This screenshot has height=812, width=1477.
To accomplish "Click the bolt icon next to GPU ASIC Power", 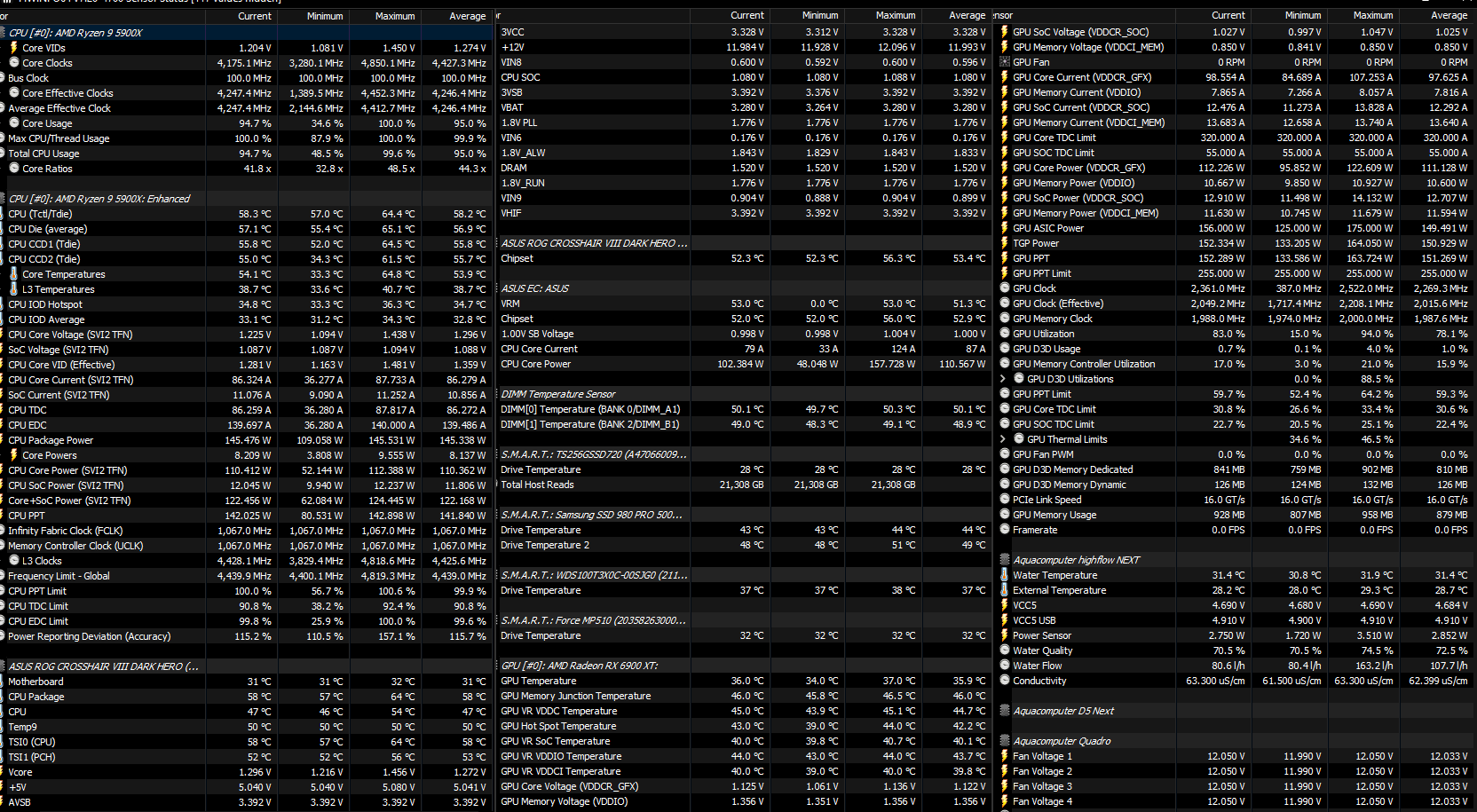I will coord(1005,228).
